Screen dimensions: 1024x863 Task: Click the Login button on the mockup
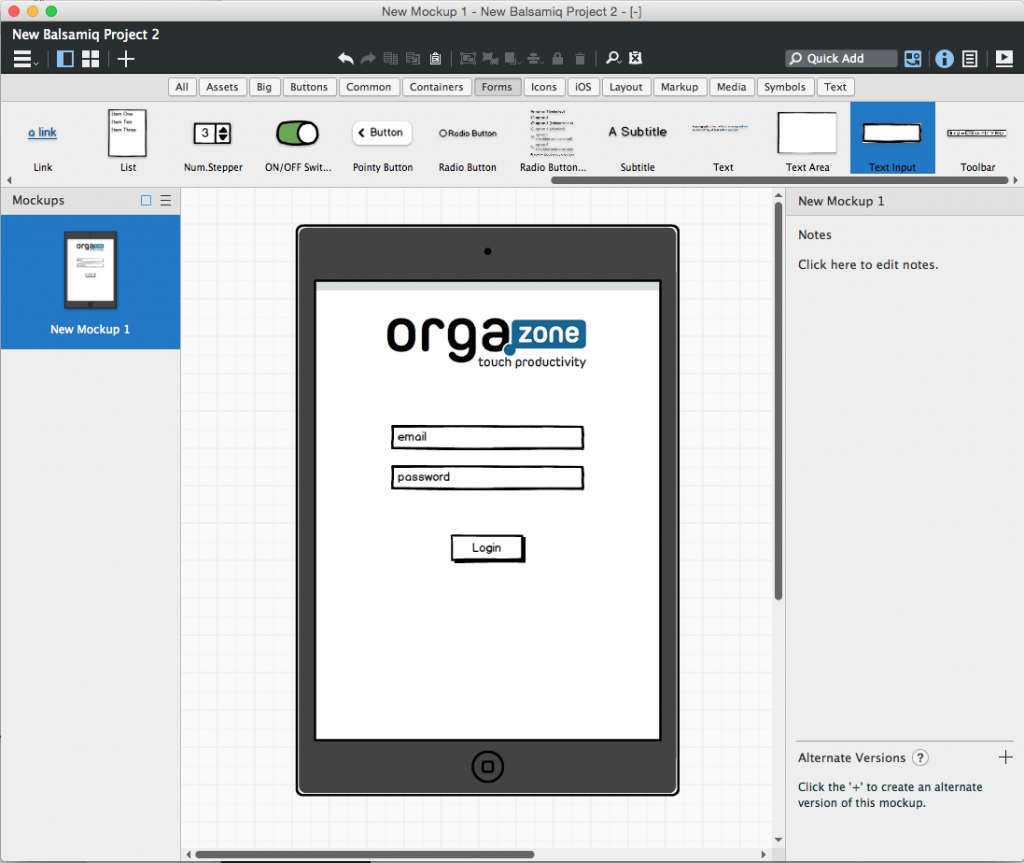pyautogui.click(x=487, y=547)
